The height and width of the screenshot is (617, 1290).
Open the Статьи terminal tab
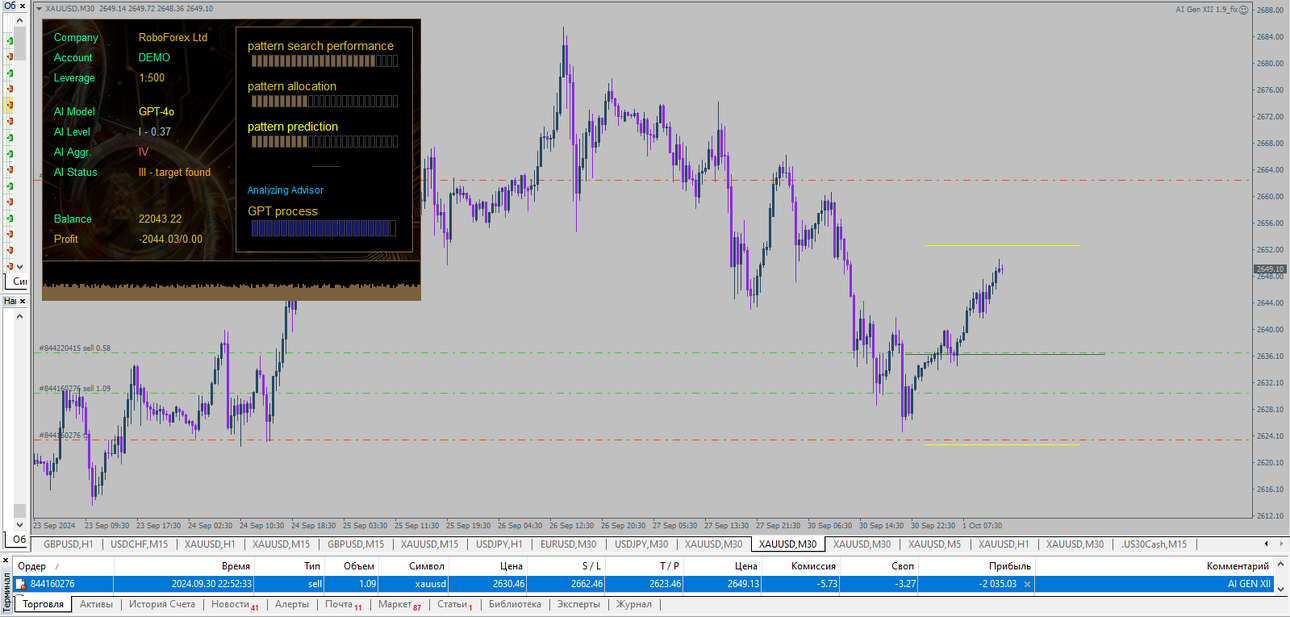455,604
